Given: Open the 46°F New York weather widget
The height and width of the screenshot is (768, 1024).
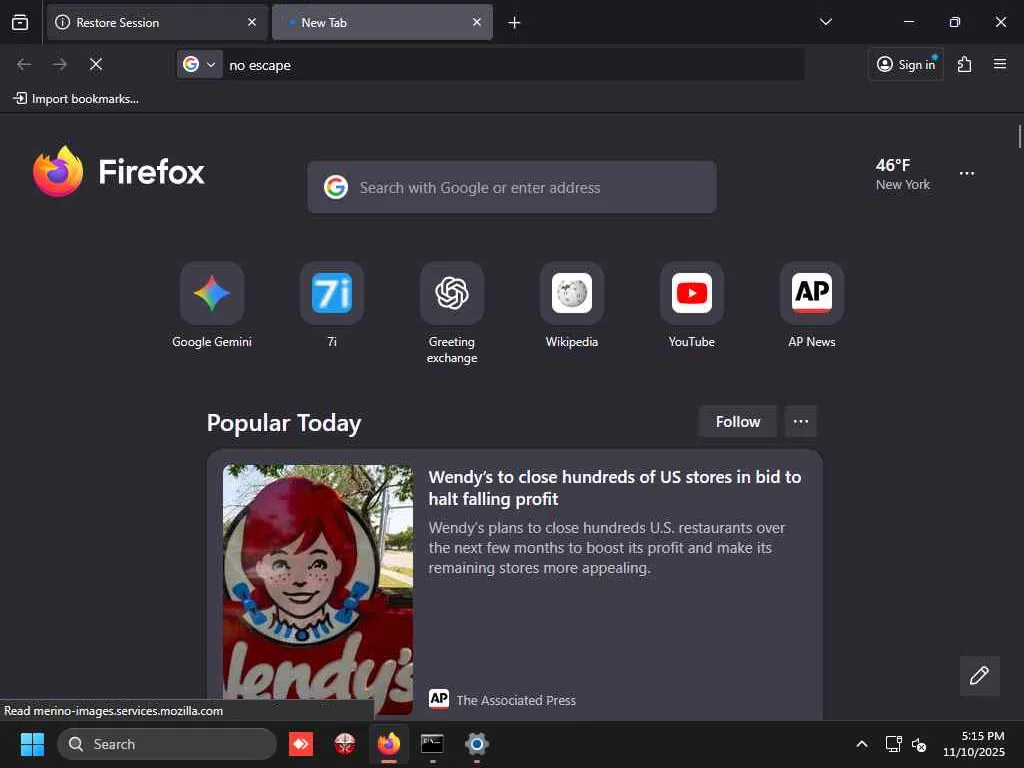Looking at the screenshot, I should pos(903,174).
